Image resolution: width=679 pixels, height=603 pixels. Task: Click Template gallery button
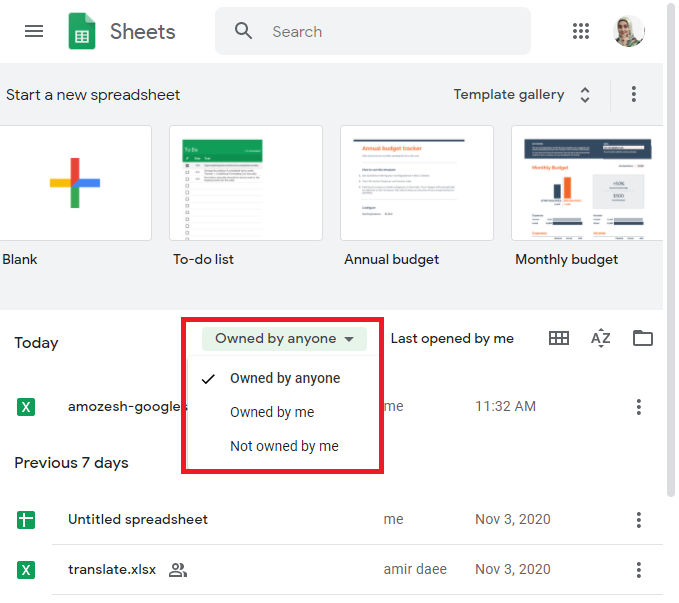(x=509, y=94)
